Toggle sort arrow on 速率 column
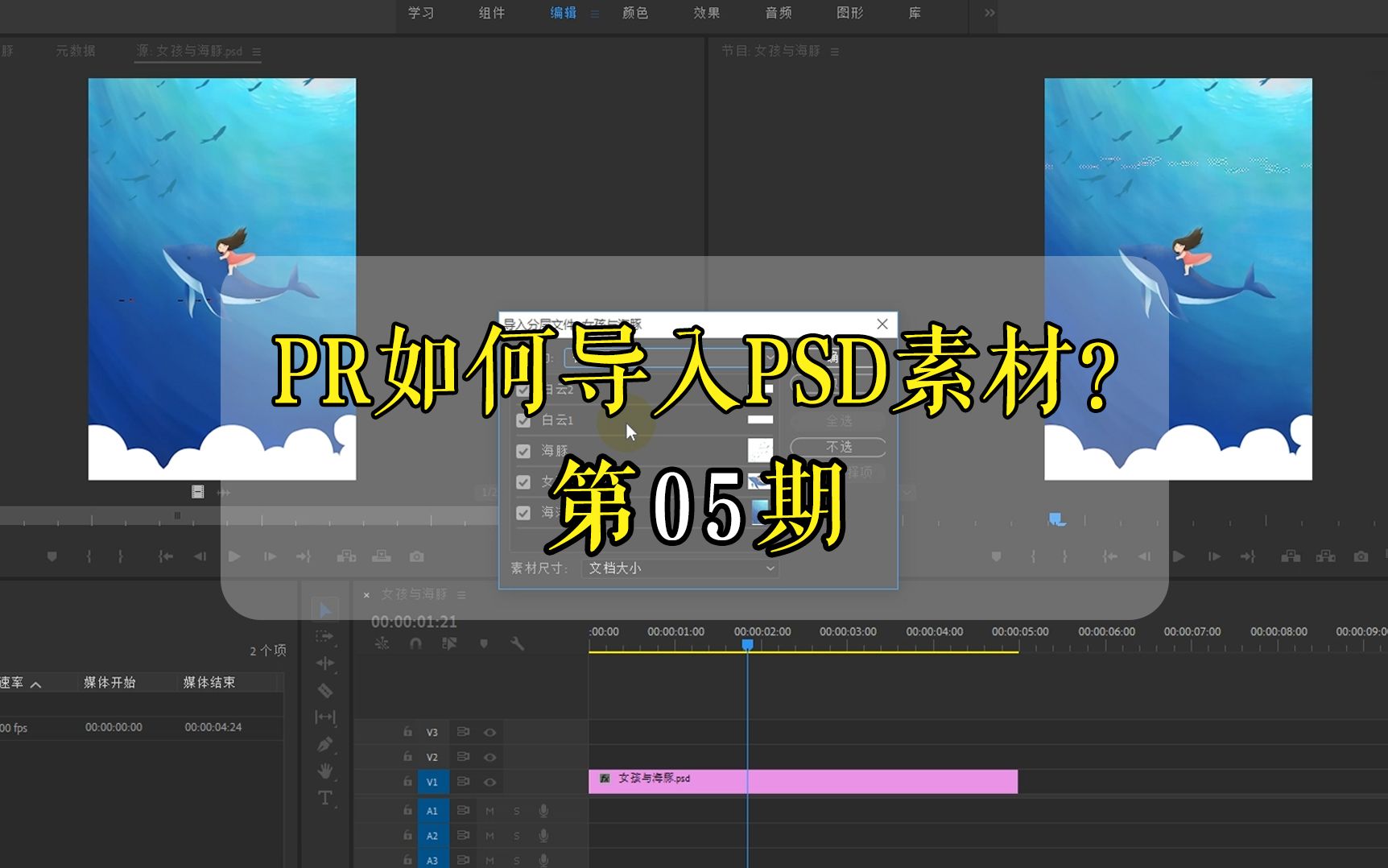This screenshot has width=1388, height=868. click(35, 684)
